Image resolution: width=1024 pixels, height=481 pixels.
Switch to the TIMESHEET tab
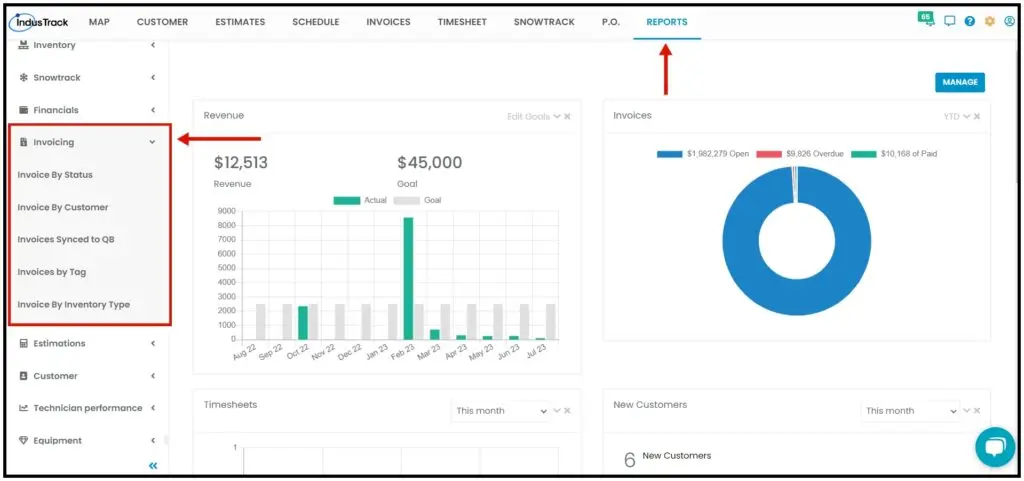(x=462, y=22)
